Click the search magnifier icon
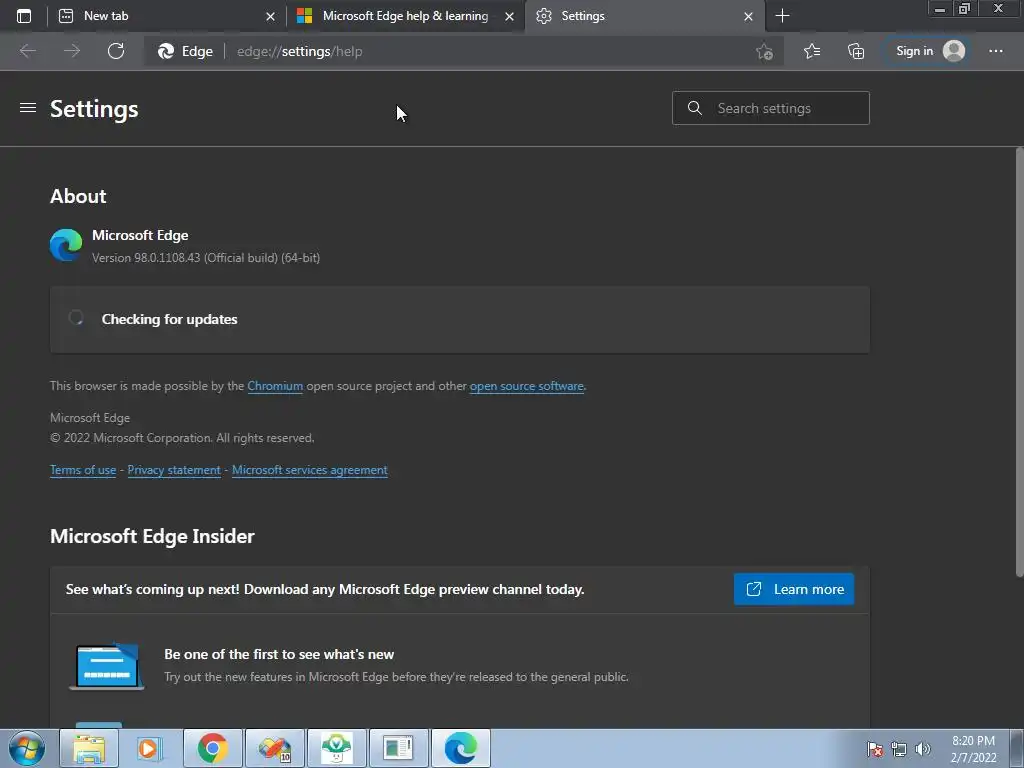Image resolution: width=1024 pixels, height=768 pixels. pos(695,108)
